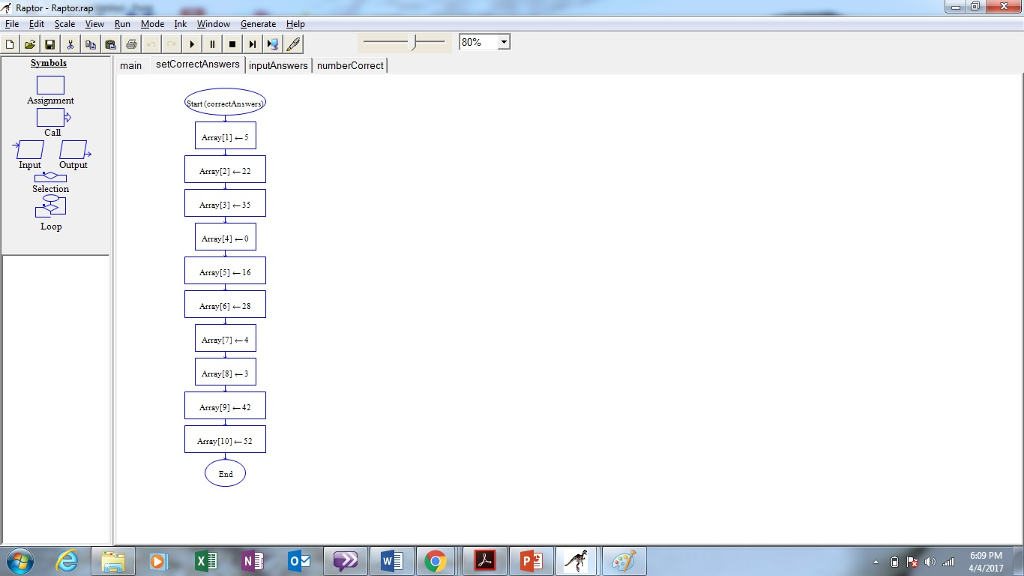Activate the Ink pen tool
The width and height of the screenshot is (1024, 576).
tap(292, 43)
